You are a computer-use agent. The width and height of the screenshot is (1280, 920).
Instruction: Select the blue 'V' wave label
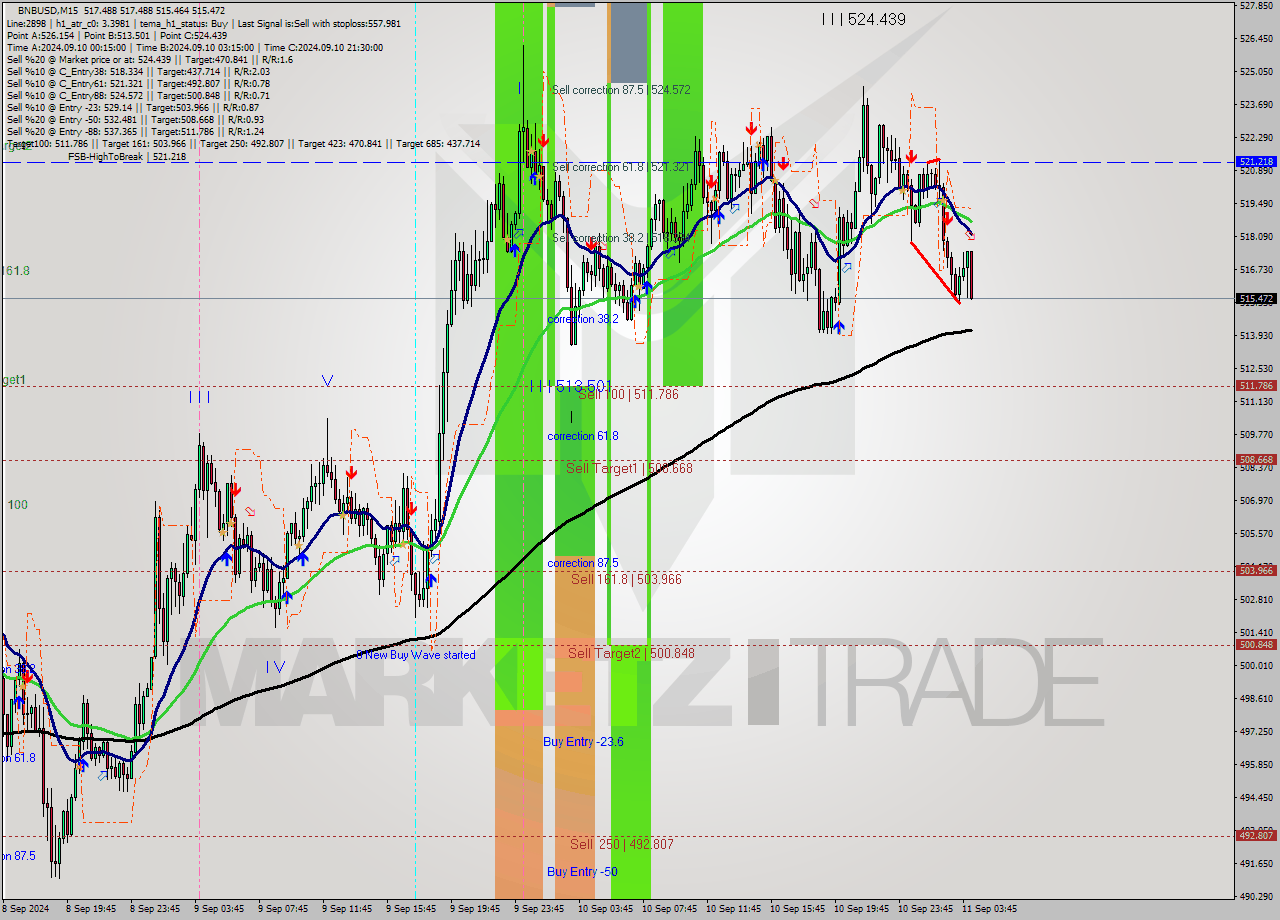click(327, 380)
